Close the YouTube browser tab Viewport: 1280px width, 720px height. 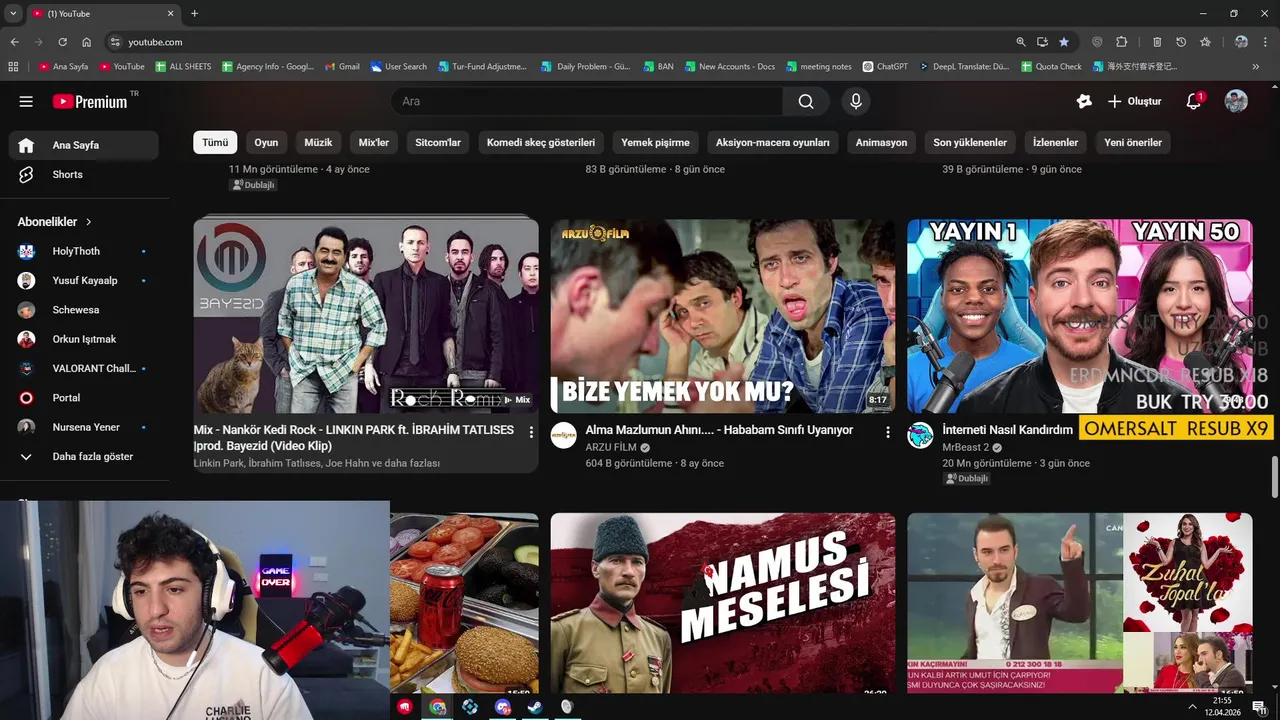point(171,13)
